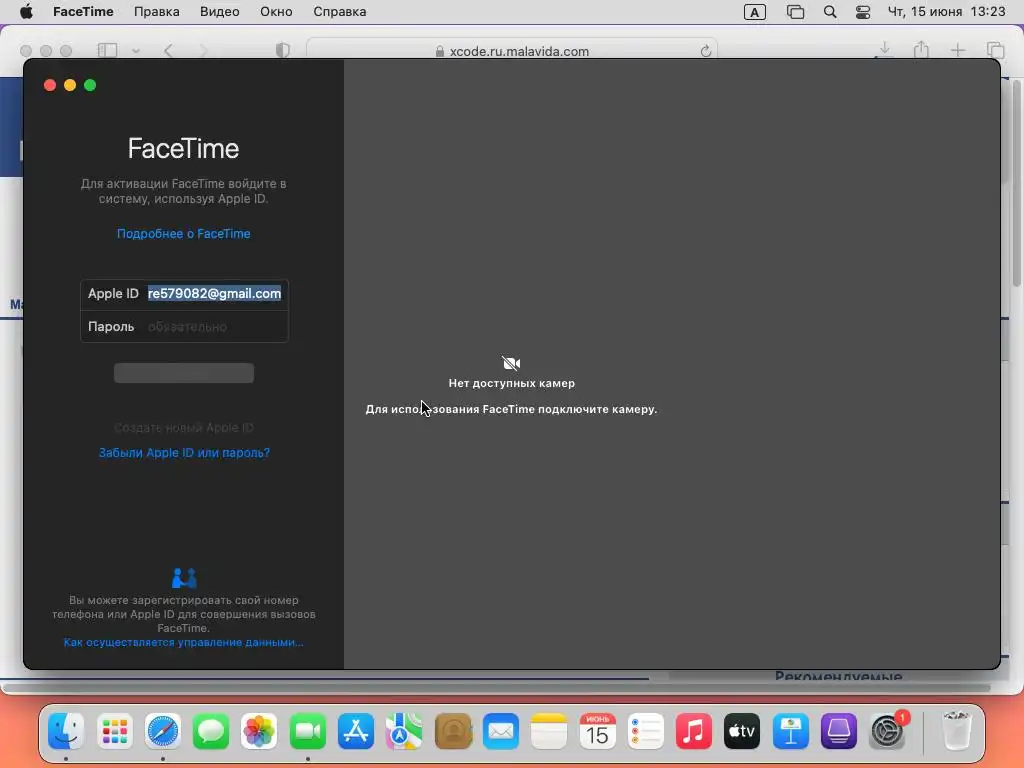Focus the Apple ID email field
Image resolution: width=1024 pixels, height=768 pixels.
(214, 294)
